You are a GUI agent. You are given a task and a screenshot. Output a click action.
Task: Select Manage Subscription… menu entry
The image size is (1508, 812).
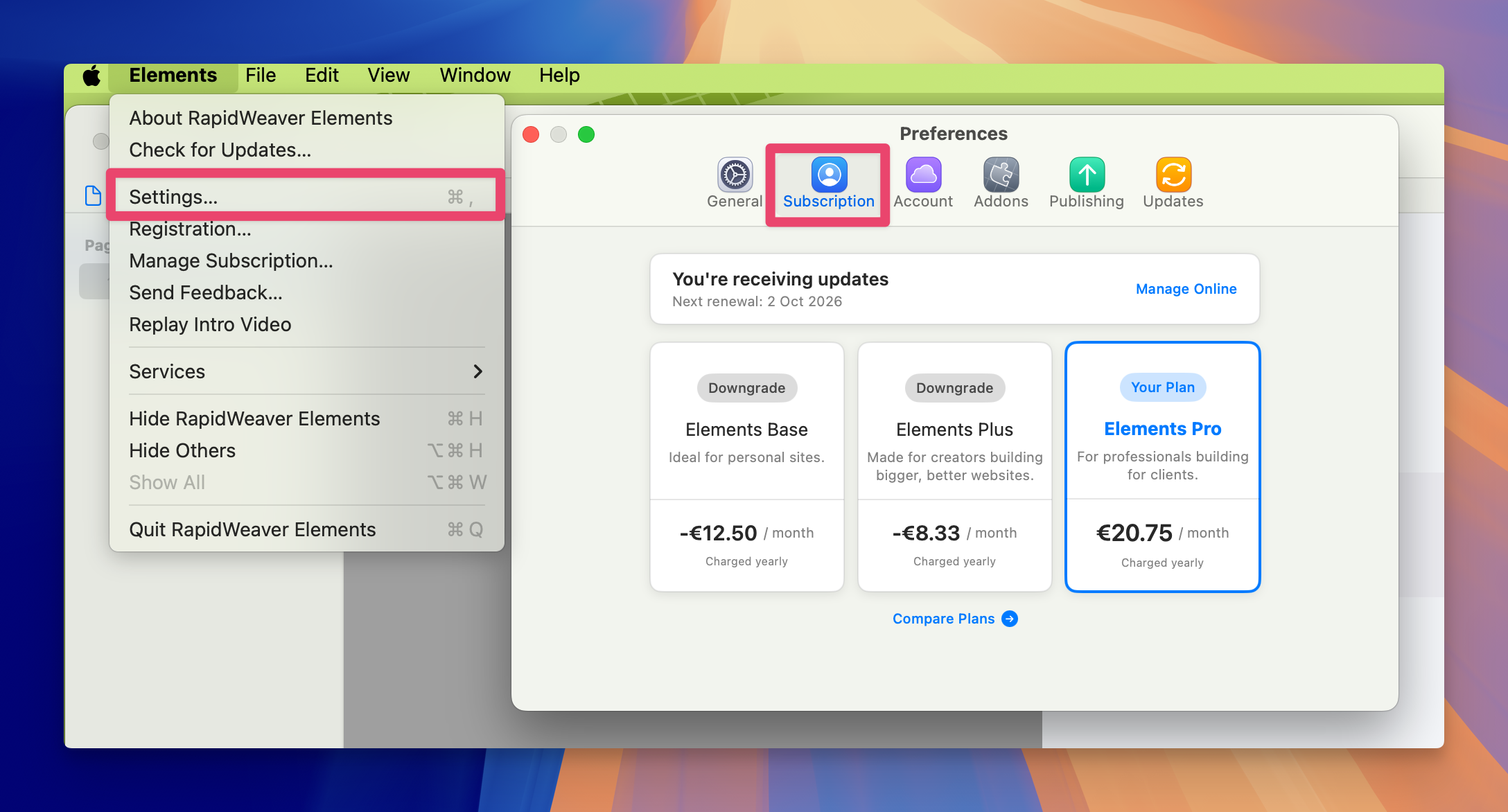pos(231,261)
